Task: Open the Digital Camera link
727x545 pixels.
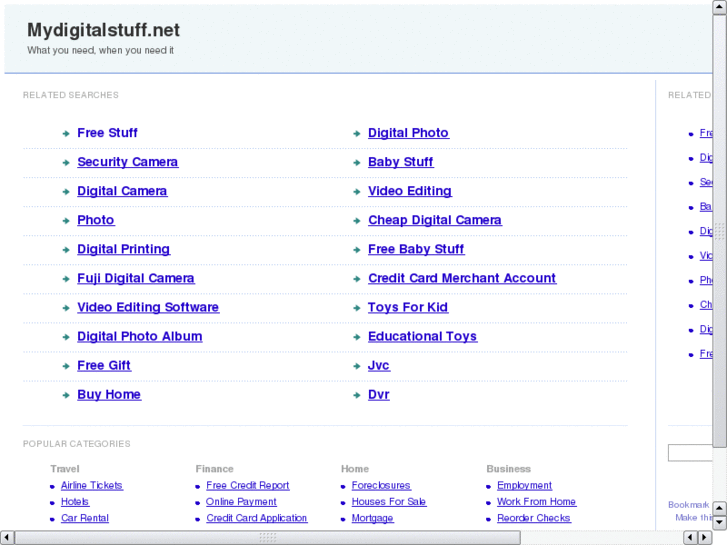Action: (x=122, y=191)
